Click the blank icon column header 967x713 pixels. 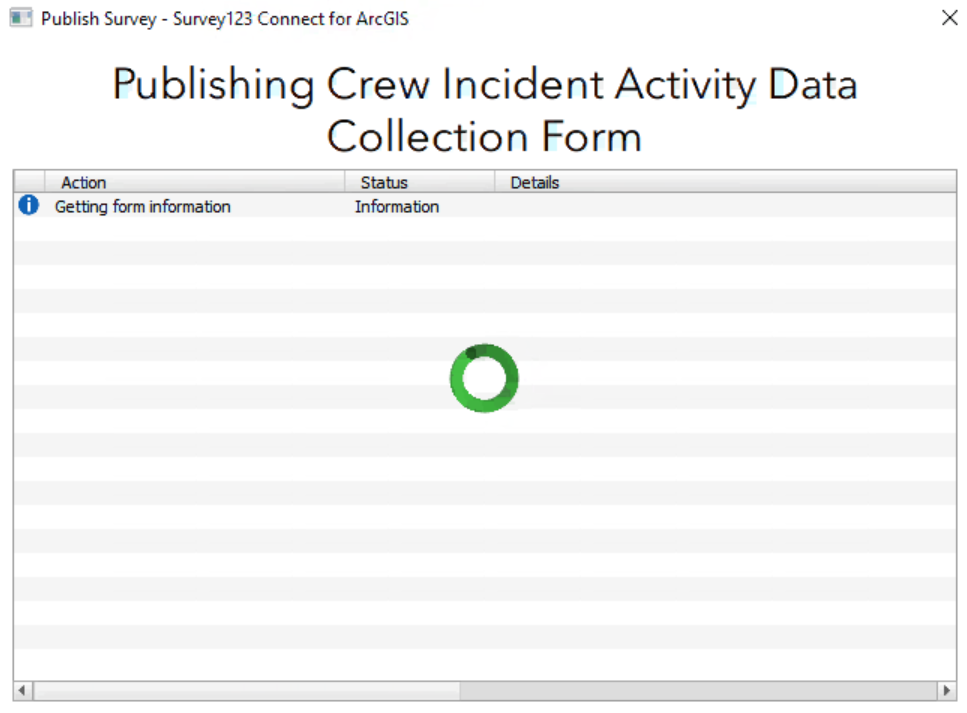pos(29,182)
